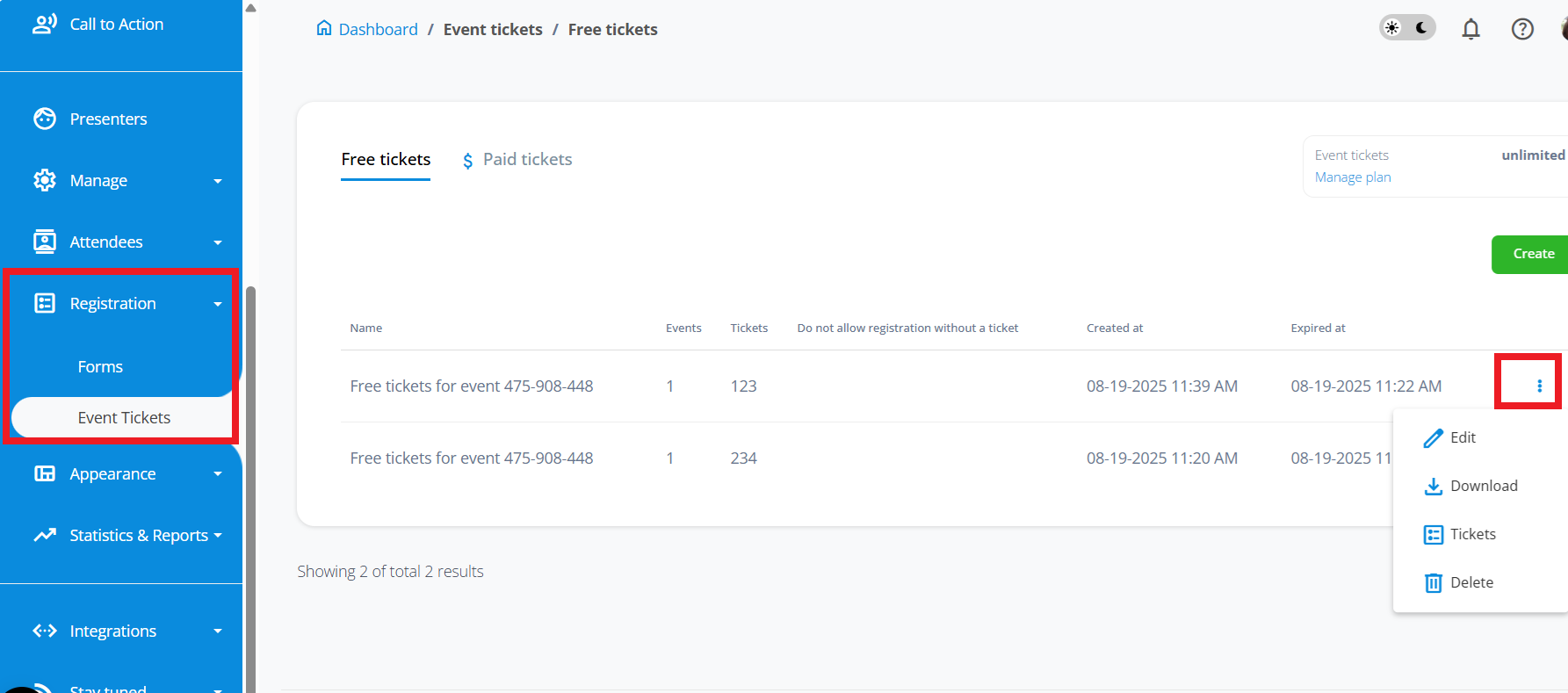Click the Attendees sidebar icon
Screen dimensions: 1568x693
pyautogui.click(x=45, y=242)
